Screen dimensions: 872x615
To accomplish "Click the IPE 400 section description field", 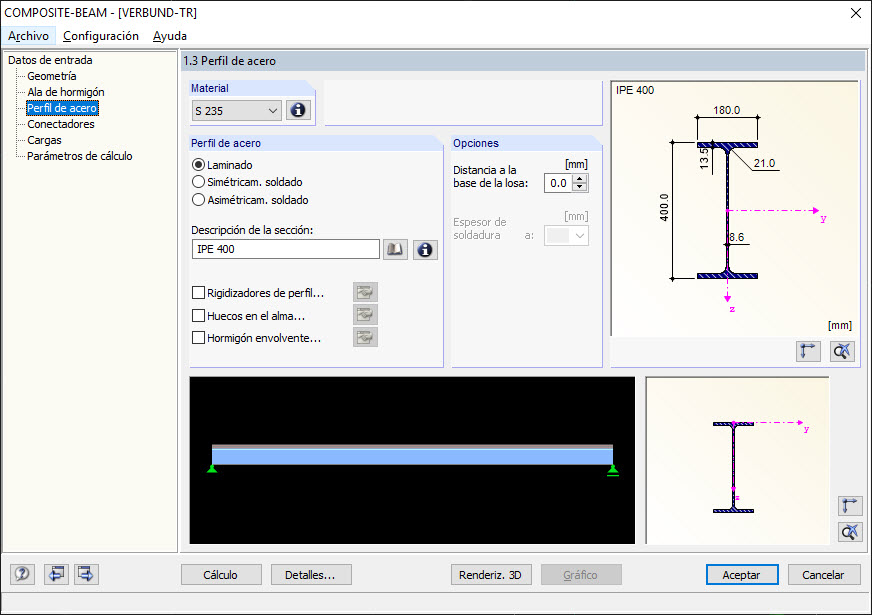I will pos(286,249).
